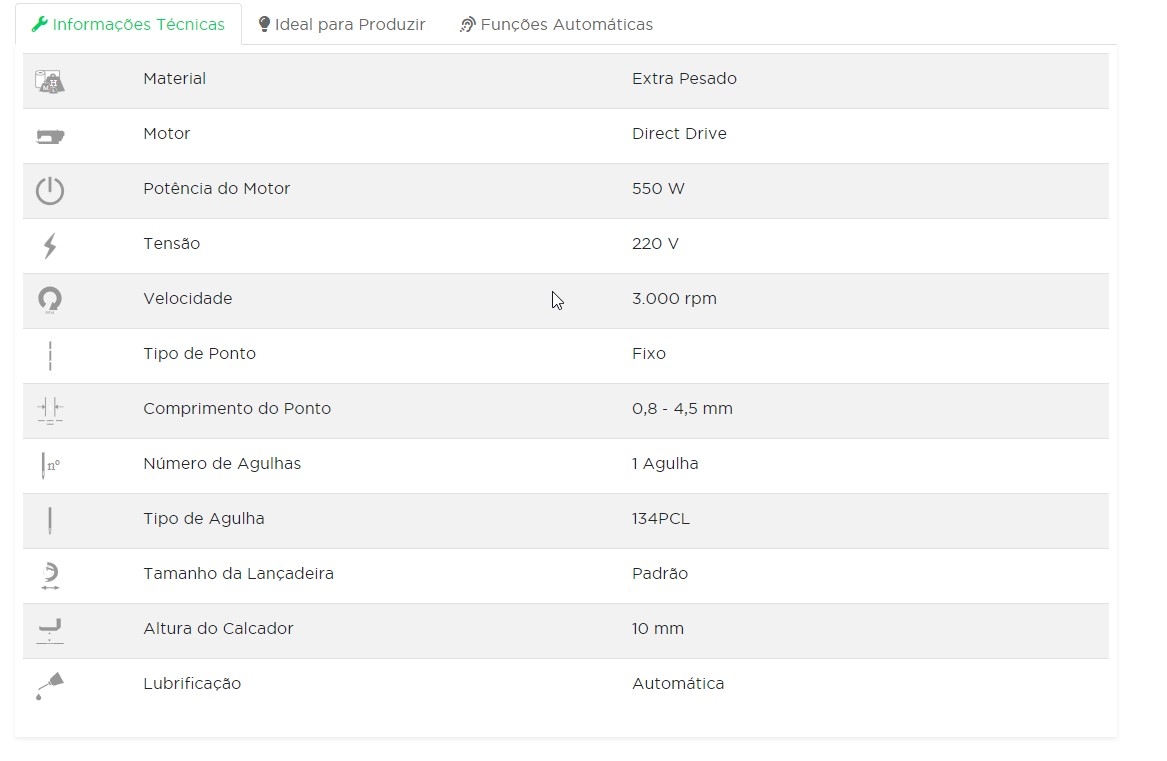Viewport: 1167px width, 761px height.
Task: Click the sewing machine Motor icon
Action: (x=50, y=135)
